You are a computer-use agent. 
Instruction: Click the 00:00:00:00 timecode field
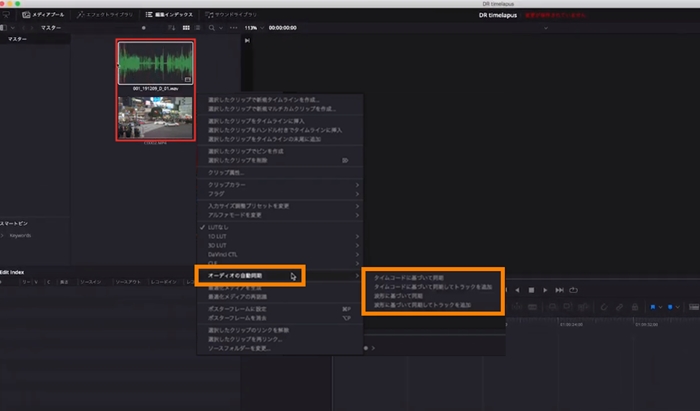283,28
